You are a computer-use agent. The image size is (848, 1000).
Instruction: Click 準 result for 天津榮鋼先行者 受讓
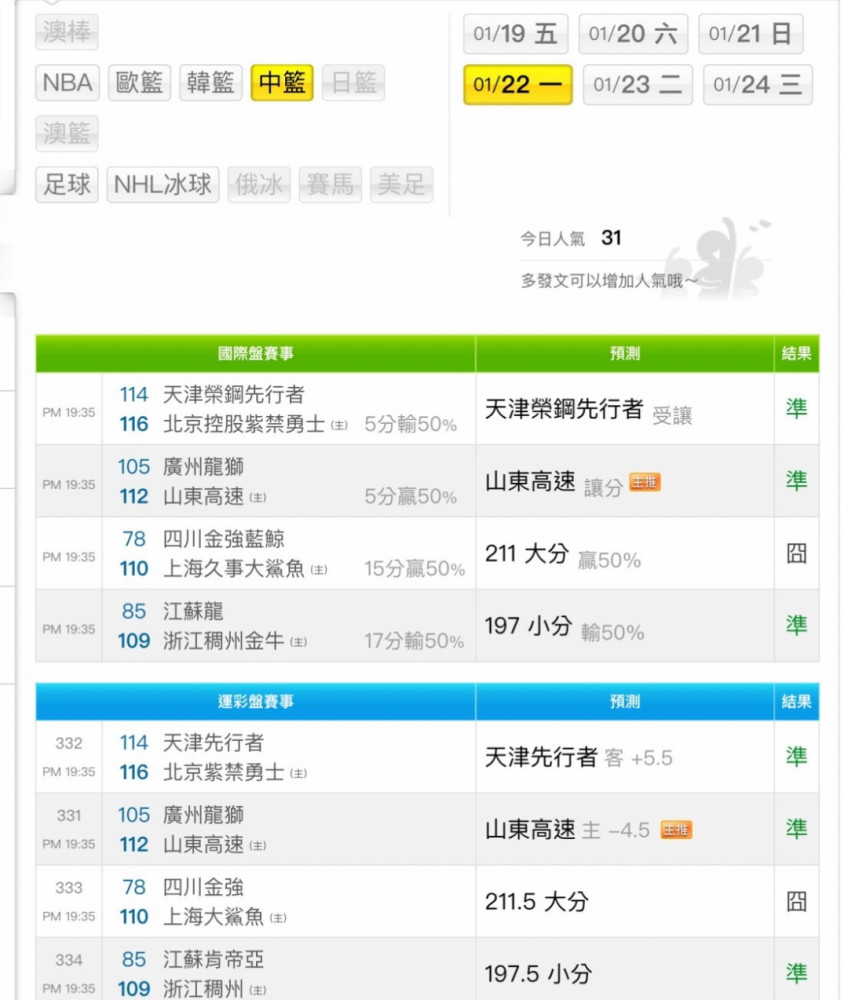click(x=796, y=409)
